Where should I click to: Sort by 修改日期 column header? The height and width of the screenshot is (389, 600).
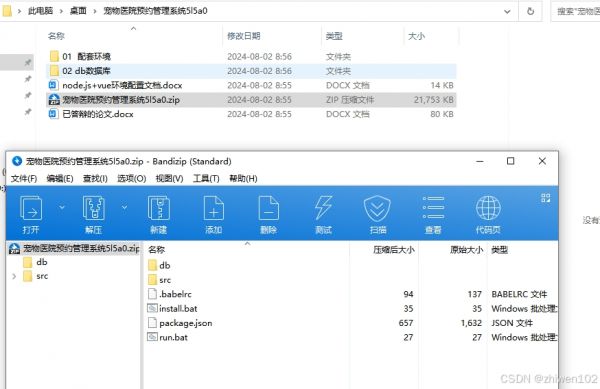(244, 36)
